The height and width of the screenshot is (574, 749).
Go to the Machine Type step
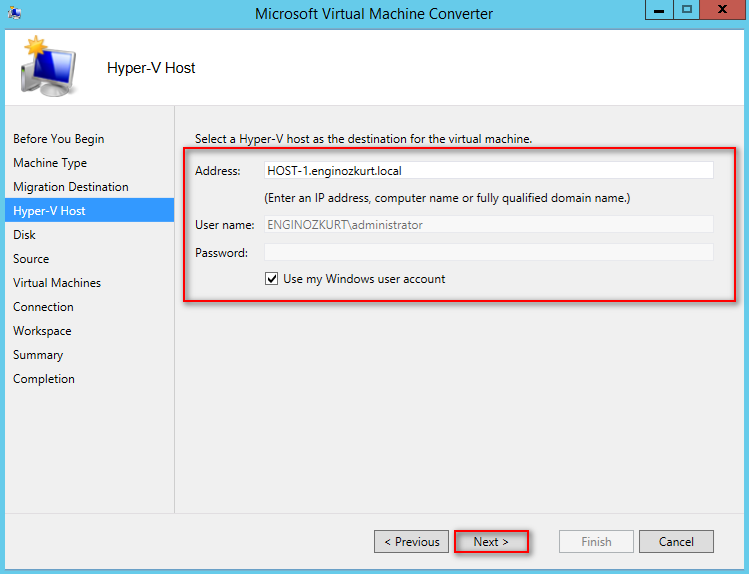tap(50, 163)
